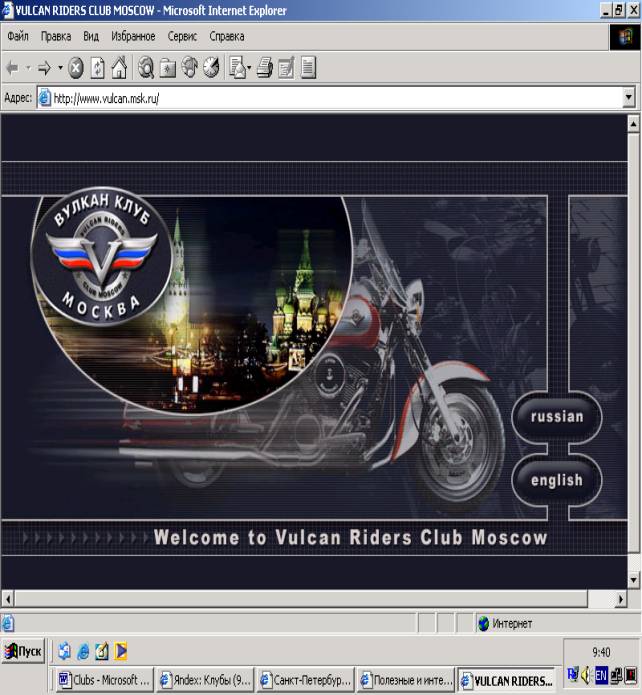Refresh the page with Refresh icon
The image size is (642, 695).
(98, 68)
